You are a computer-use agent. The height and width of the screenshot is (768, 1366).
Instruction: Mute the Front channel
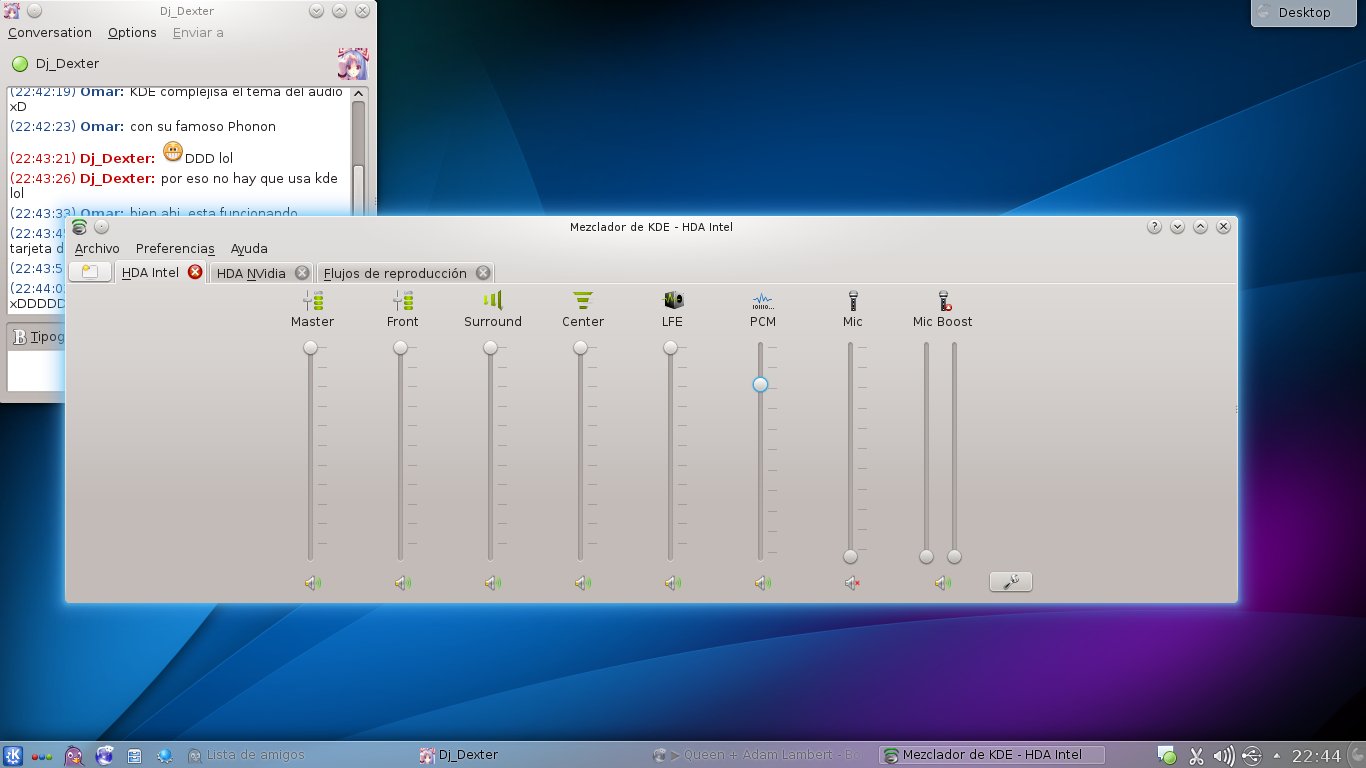(x=403, y=583)
